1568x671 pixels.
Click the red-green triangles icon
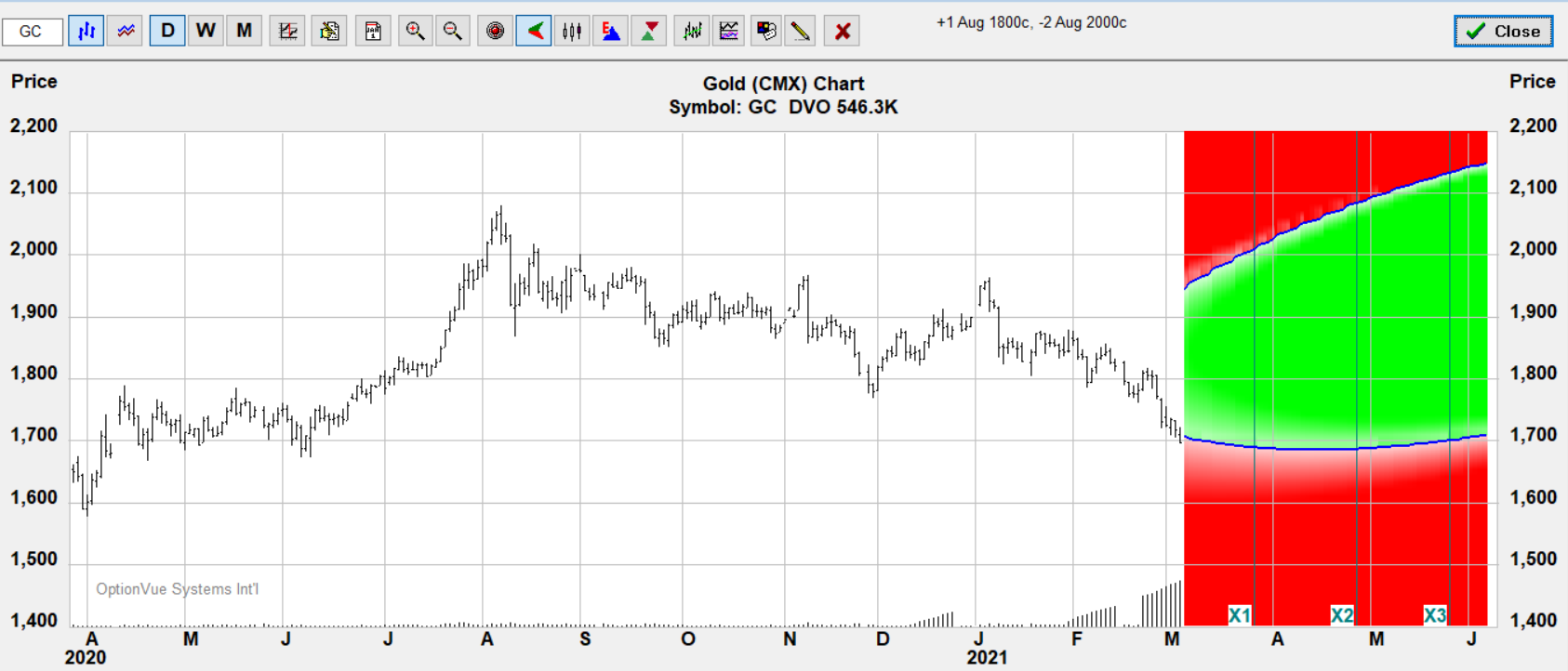click(649, 31)
